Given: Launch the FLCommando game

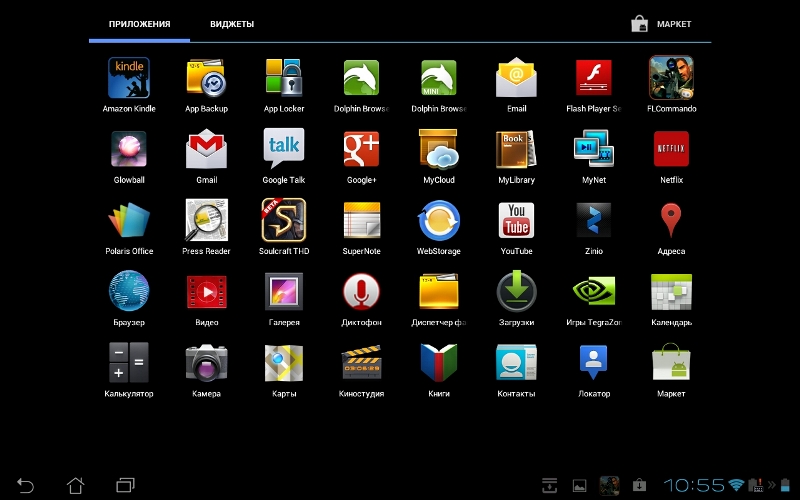Looking at the screenshot, I should [671, 78].
